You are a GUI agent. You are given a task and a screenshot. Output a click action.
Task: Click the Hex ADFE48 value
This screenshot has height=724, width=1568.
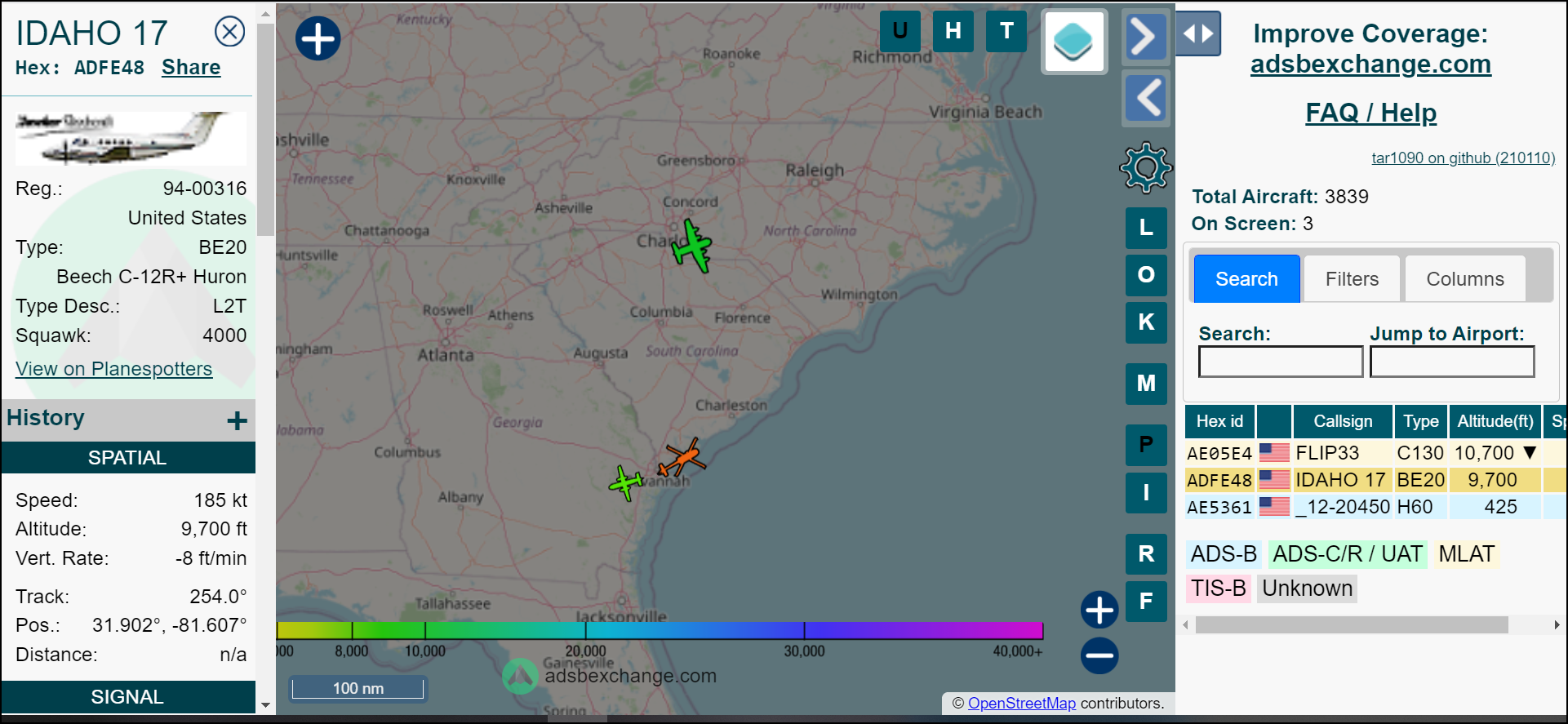[109, 68]
